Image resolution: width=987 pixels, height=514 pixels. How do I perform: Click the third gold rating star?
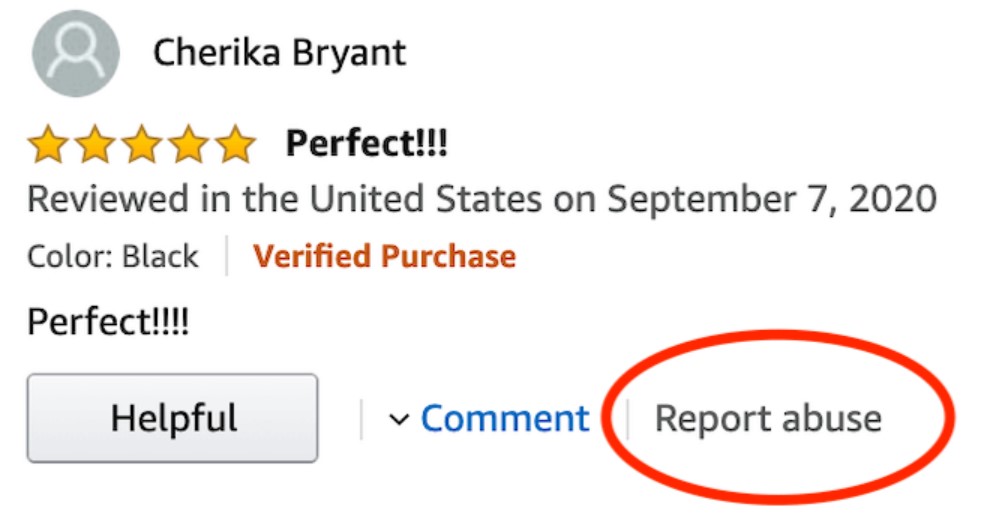pyautogui.click(x=141, y=145)
